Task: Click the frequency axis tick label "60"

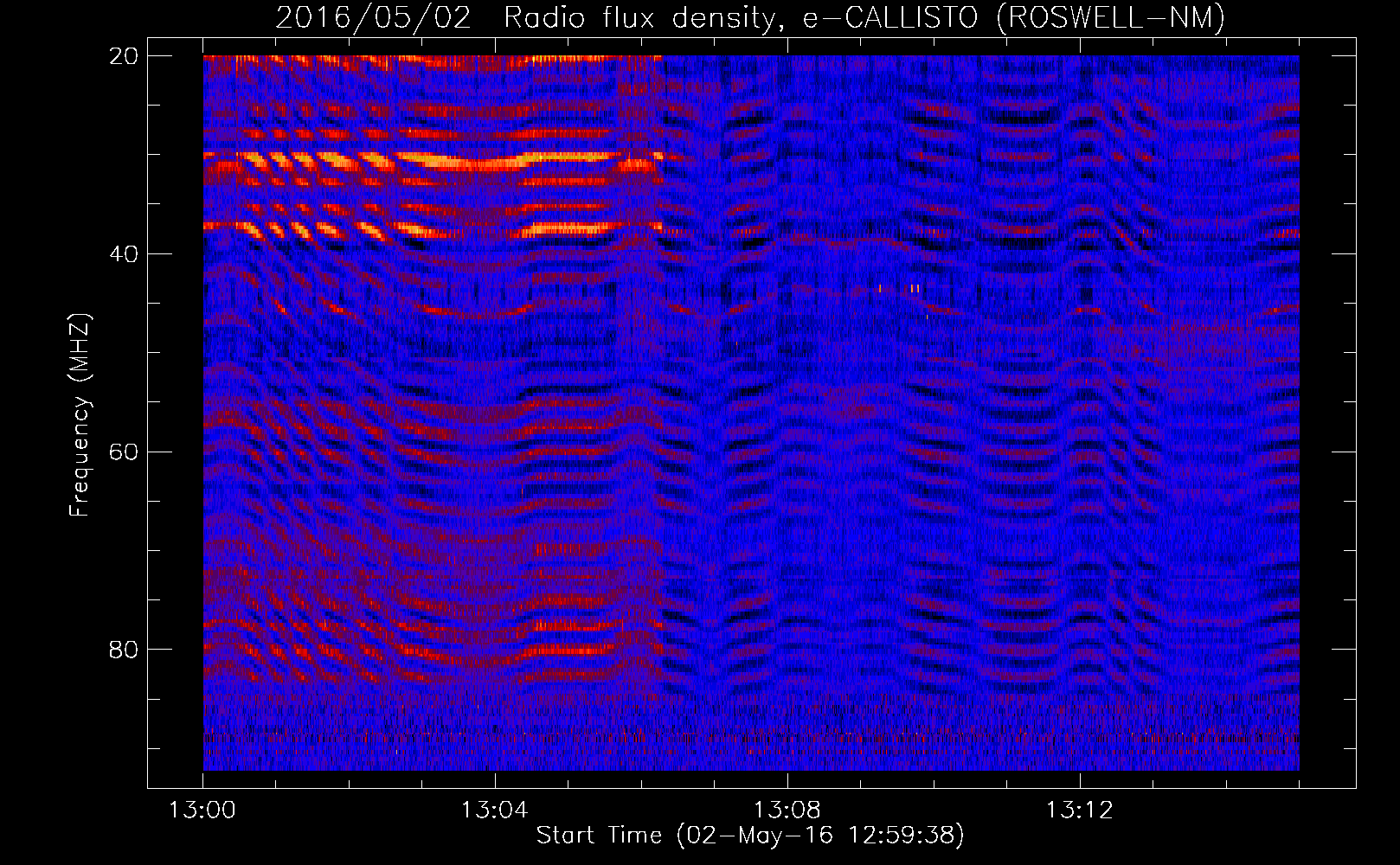Action: [124, 452]
